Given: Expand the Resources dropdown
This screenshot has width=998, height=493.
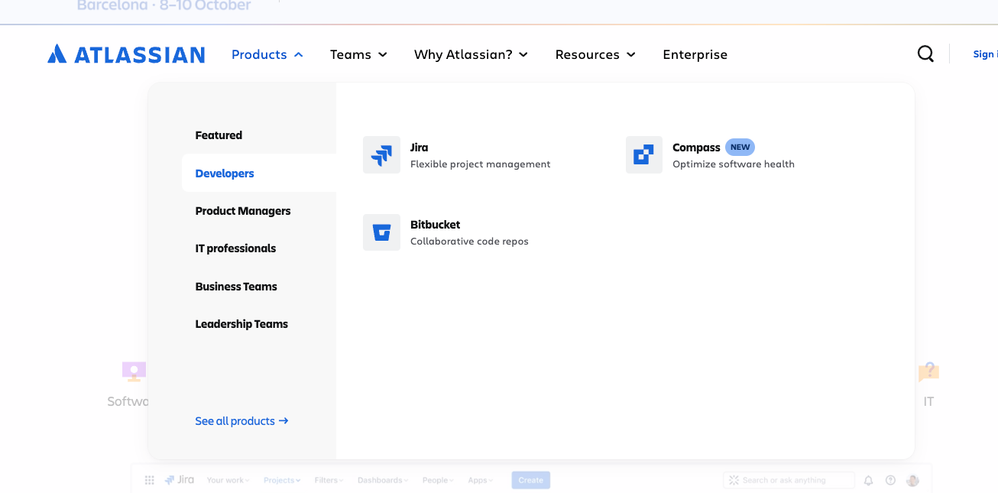Looking at the screenshot, I should [595, 55].
